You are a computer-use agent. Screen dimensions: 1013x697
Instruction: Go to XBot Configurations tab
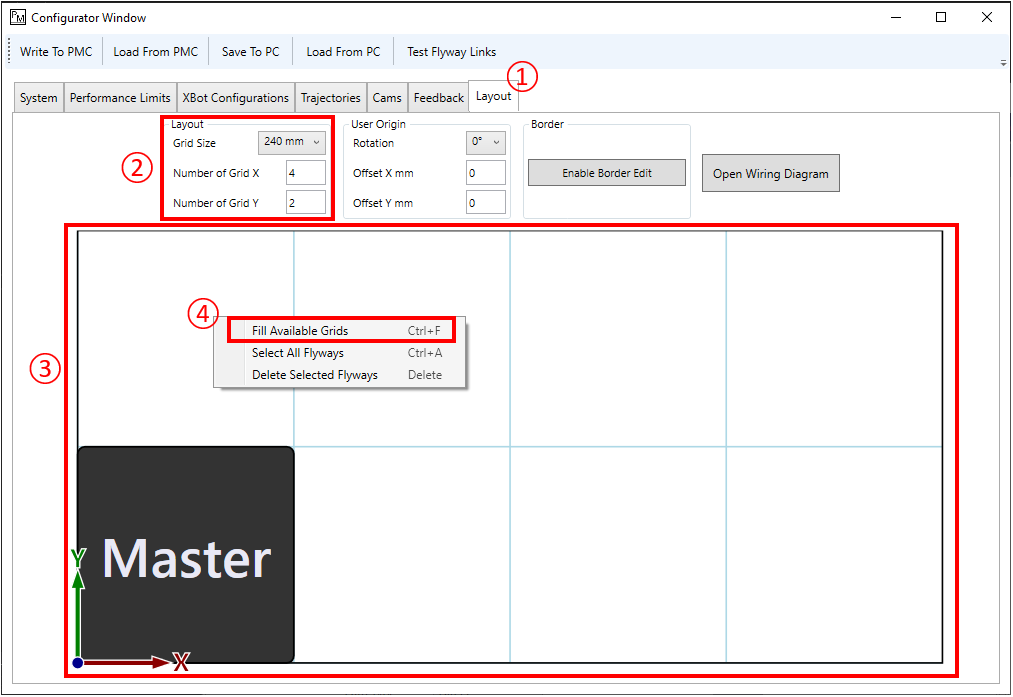point(235,98)
